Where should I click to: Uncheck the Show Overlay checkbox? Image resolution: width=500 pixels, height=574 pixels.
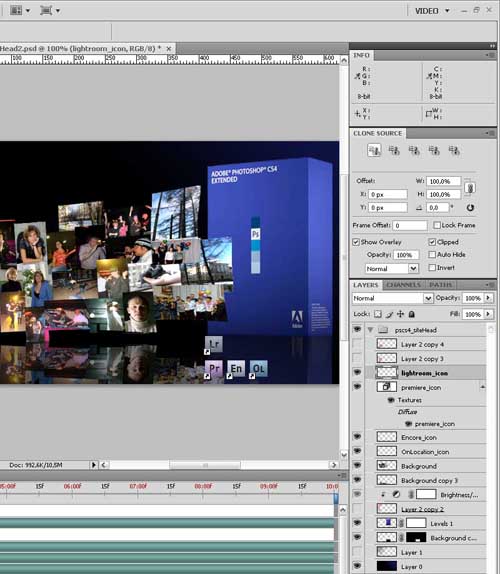coord(356,242)
